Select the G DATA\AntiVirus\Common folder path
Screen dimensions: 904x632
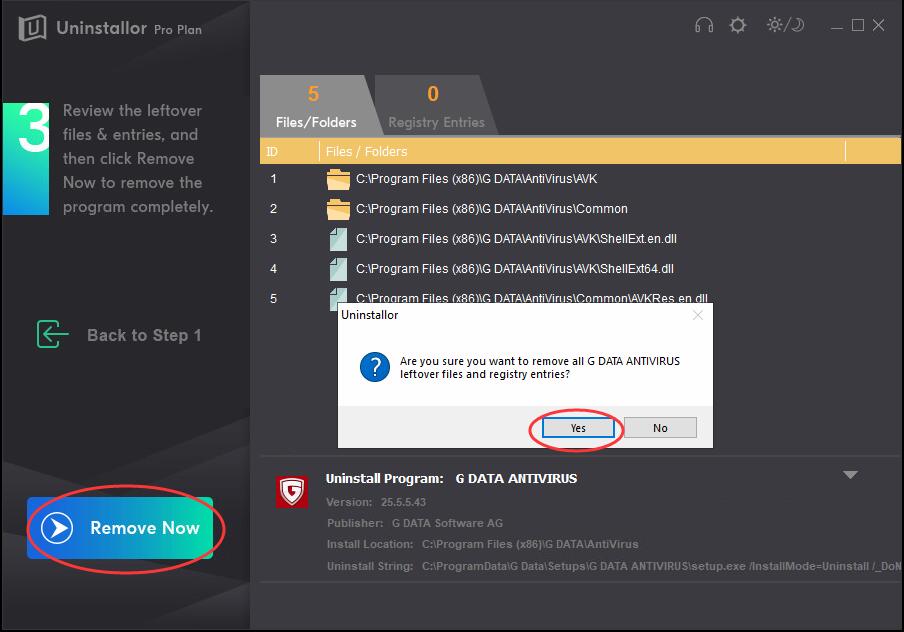coord(492,209)
